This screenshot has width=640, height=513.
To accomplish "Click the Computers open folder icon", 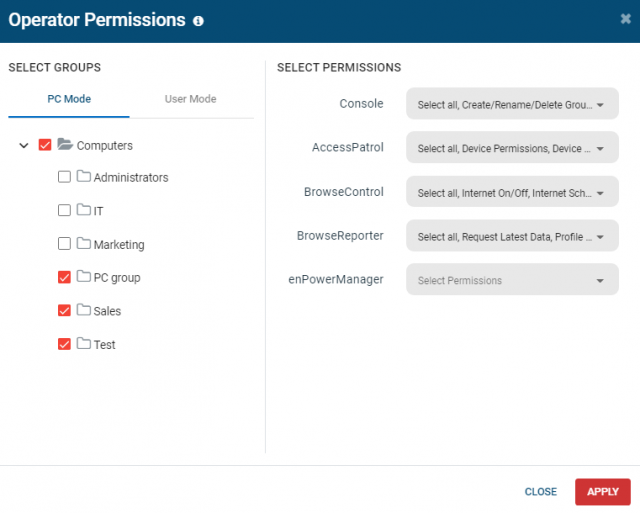I will pyautogui.click(x=65, y=144).
